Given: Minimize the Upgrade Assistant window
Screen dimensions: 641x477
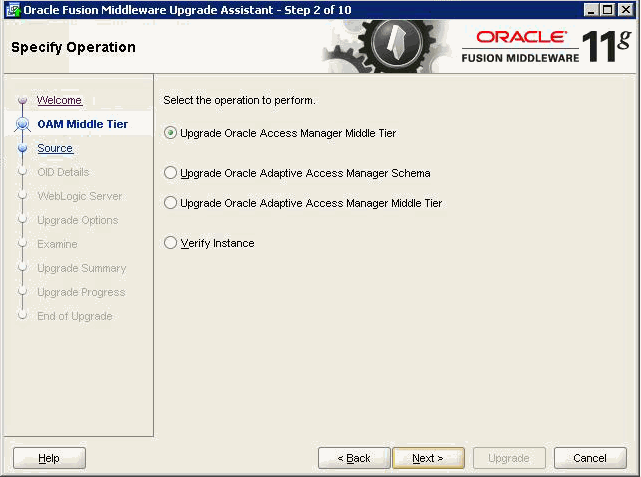Looking at the screenshot, I should pyautogui.click(x=591, y=10).
